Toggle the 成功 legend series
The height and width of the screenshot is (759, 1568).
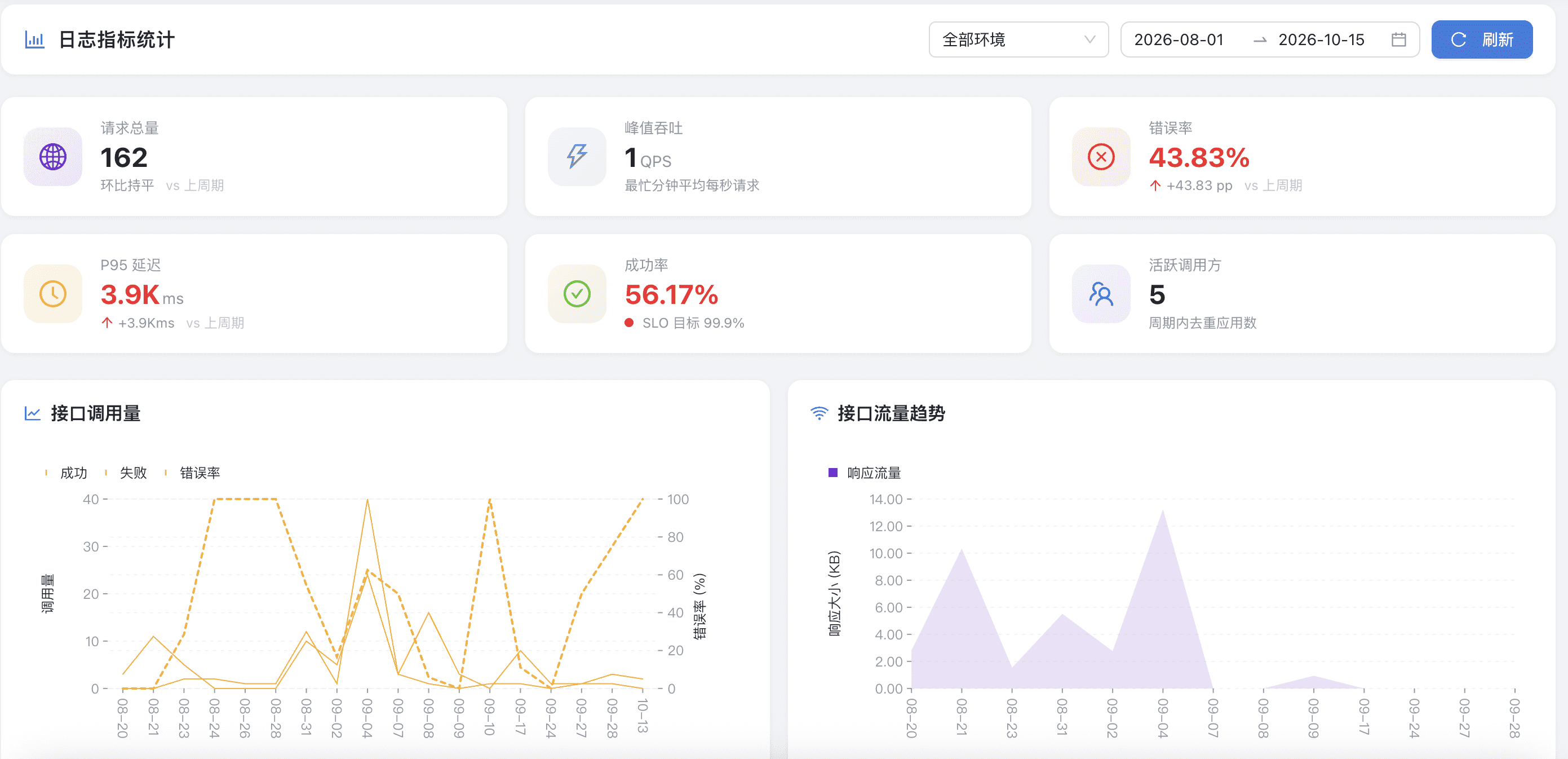pyautogui.click(x=67, y=473)
